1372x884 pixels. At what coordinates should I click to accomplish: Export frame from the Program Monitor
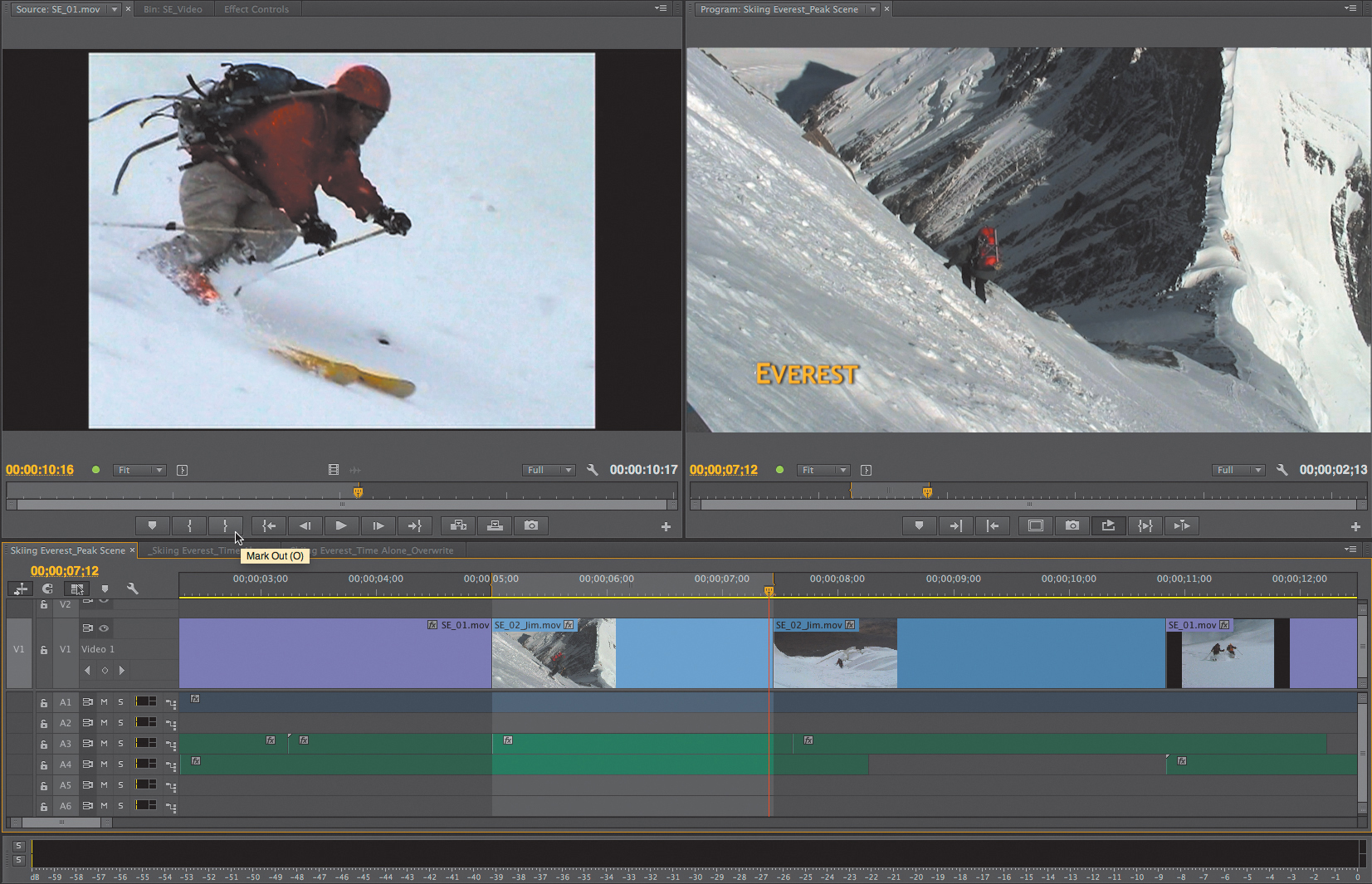pos(1072,525)
